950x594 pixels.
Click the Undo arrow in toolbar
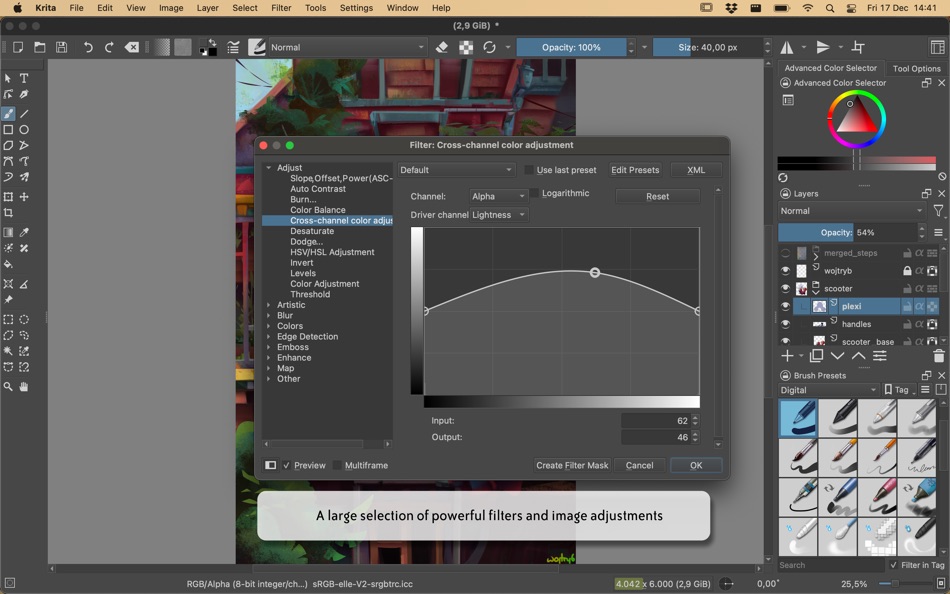click(x=88, y=47)
